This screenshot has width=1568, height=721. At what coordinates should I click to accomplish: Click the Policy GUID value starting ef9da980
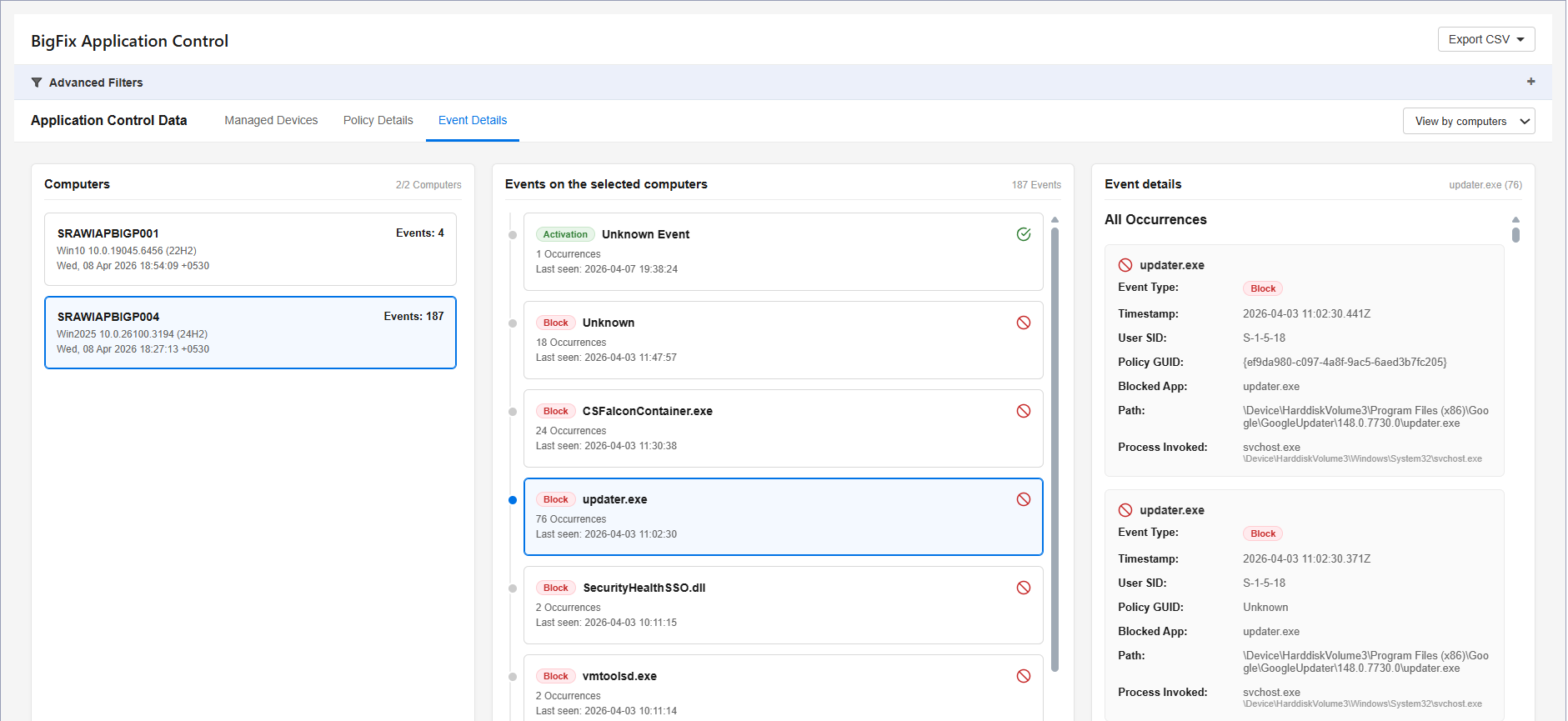click(x=1345, y=362)
